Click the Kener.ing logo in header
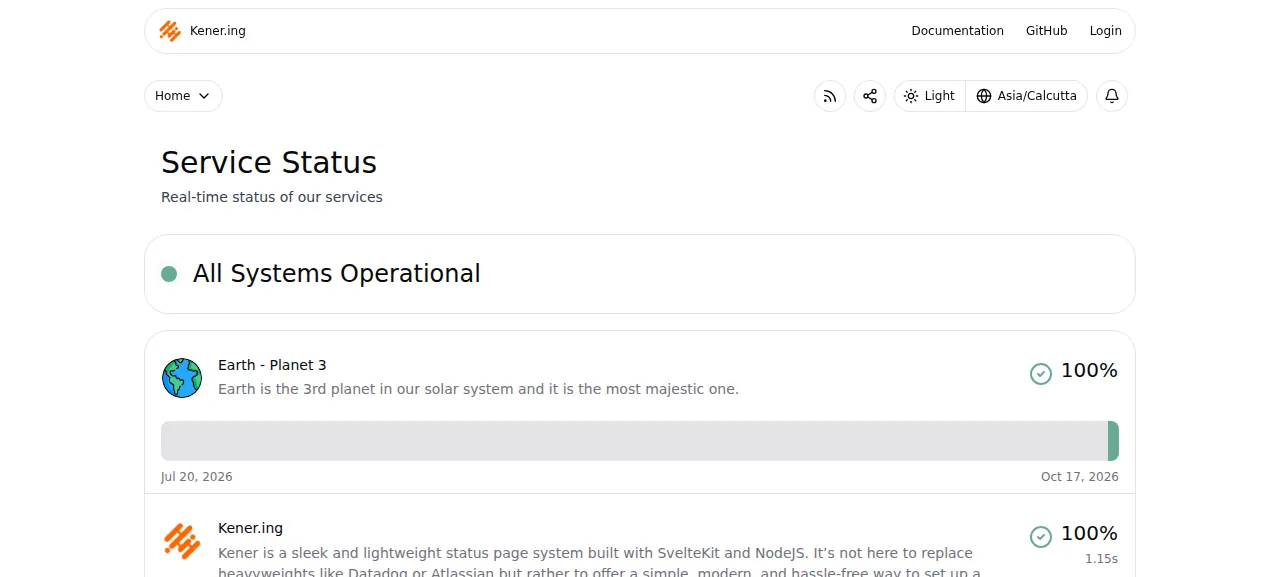 (x=170, y=31)
